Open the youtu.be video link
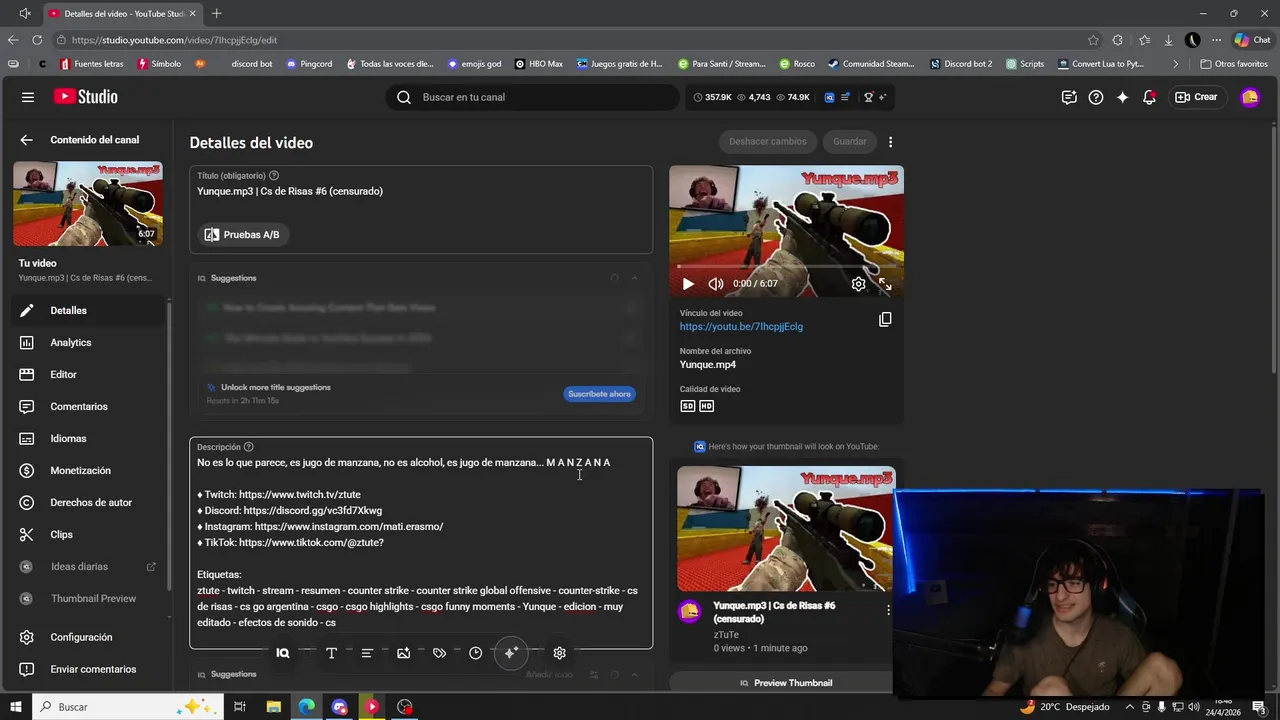1280x720 pixels. coord(741,327)
